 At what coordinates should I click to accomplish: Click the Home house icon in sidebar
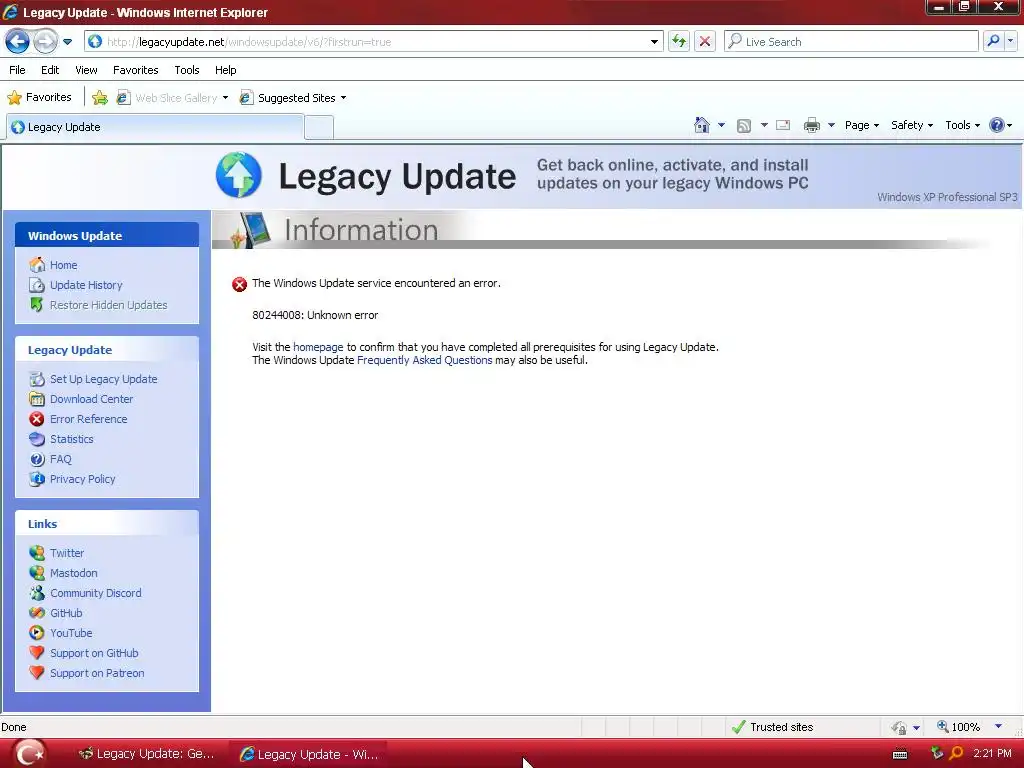pos(37,264)
